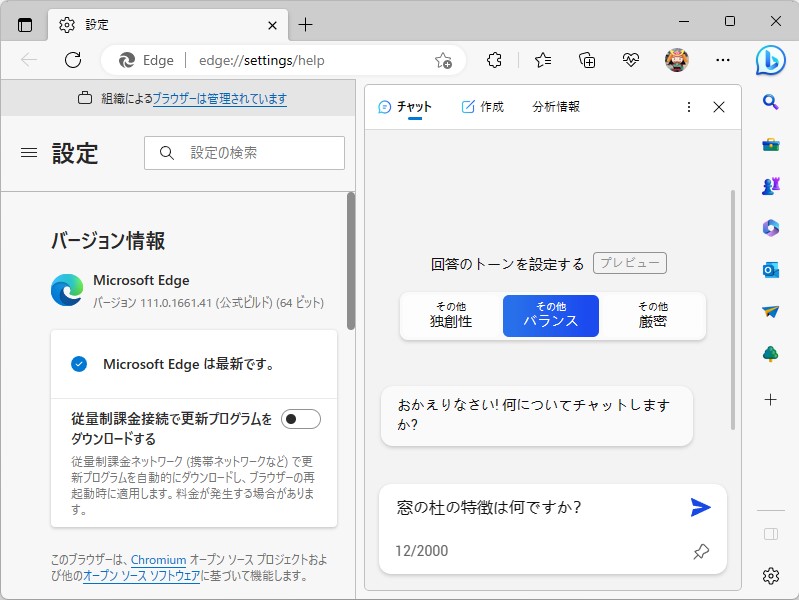Click the Microsoft Edge は最新です text
The height and width of the screenshot is (600, 799).
(189, 364)
